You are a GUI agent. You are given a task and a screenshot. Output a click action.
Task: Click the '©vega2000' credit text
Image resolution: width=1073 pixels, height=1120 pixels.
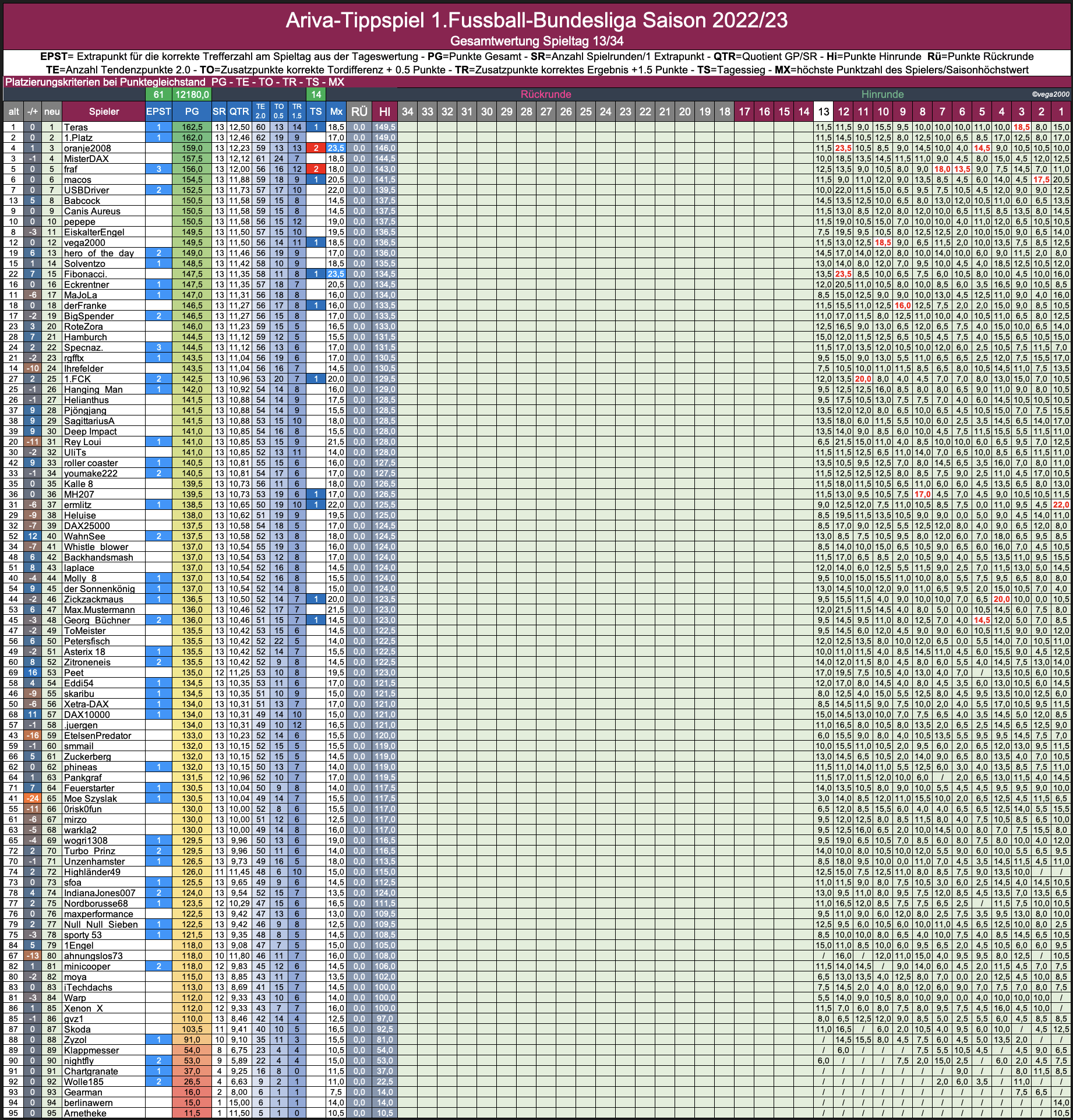pyautogui.click(x=1050, y=94)
